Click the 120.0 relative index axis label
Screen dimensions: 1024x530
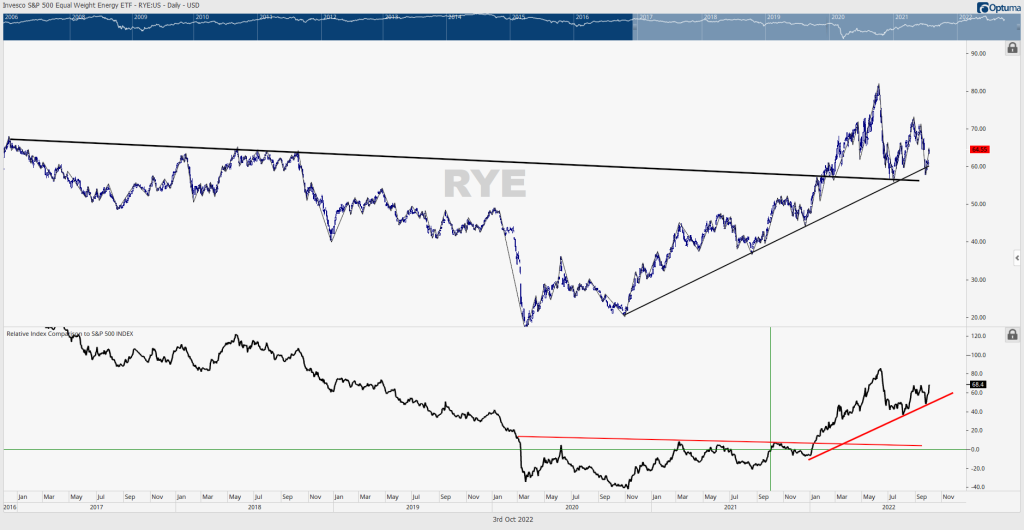pos(978,337)
